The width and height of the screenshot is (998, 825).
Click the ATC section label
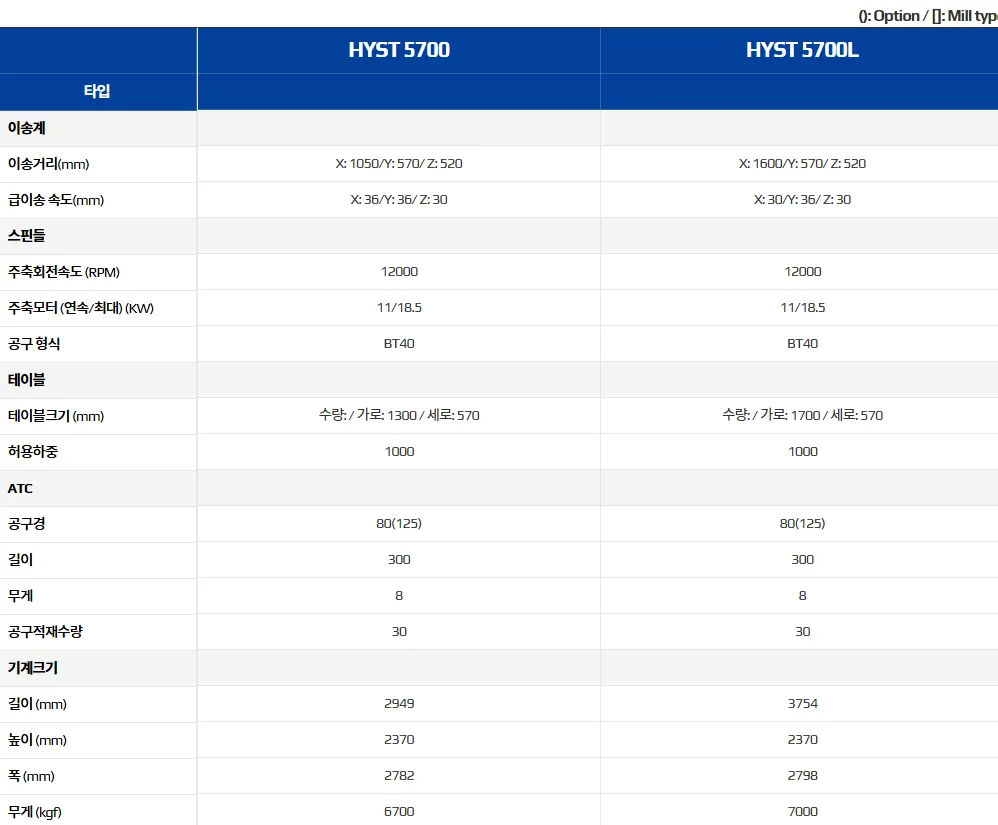(20, 488)
